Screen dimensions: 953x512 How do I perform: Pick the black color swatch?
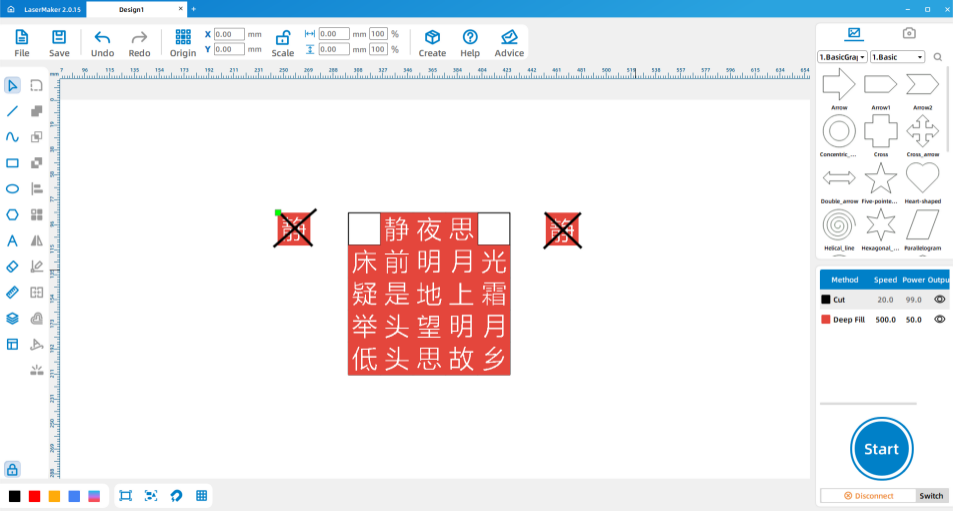point(15,496)
